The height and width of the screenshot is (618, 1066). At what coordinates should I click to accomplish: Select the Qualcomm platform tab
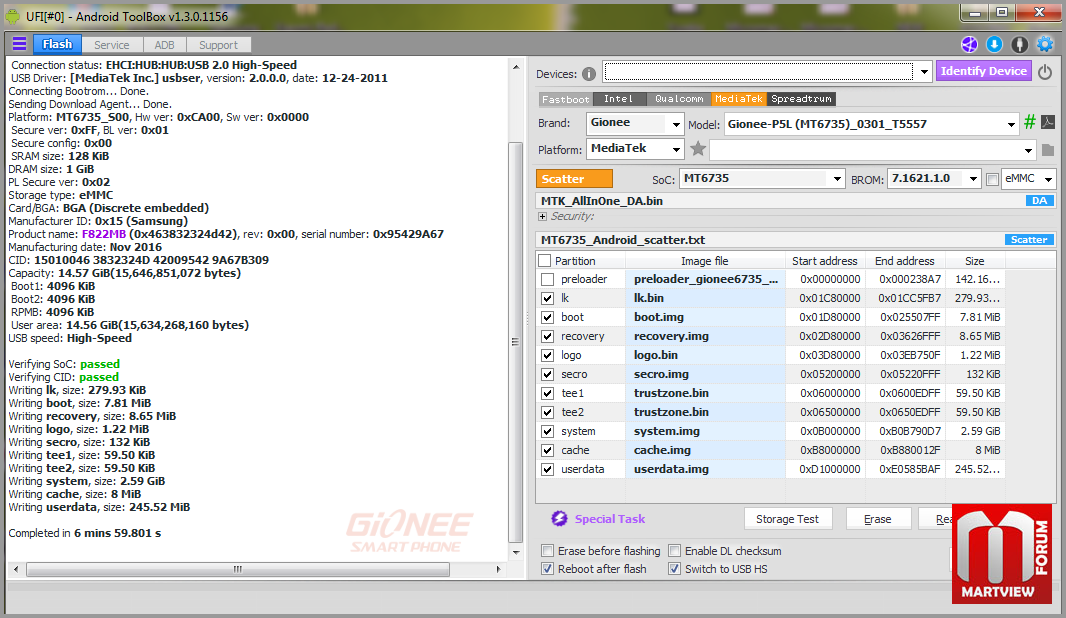point(679,99)
